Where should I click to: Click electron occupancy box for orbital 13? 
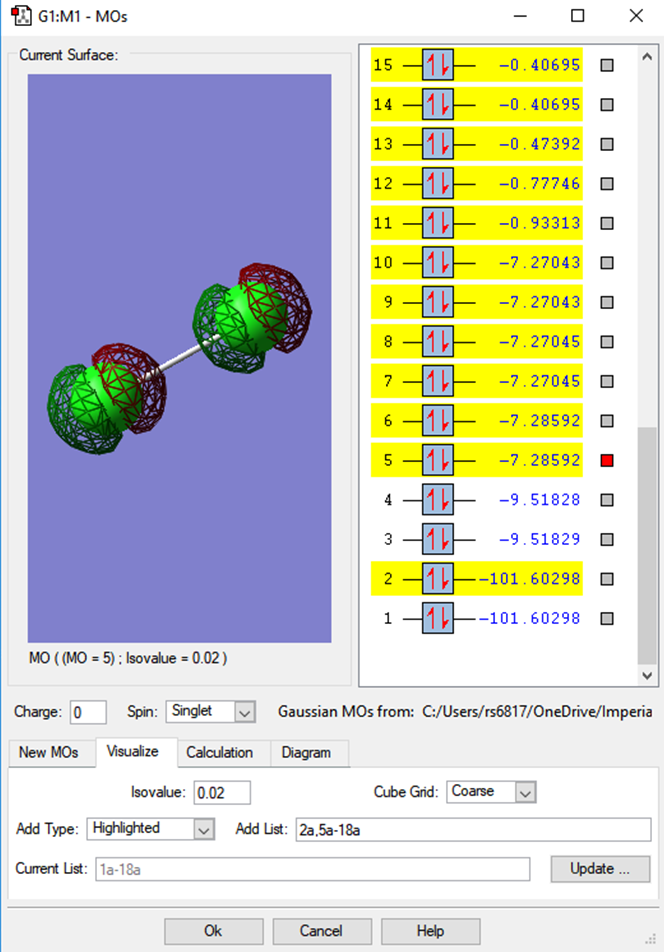pos(438,144)
